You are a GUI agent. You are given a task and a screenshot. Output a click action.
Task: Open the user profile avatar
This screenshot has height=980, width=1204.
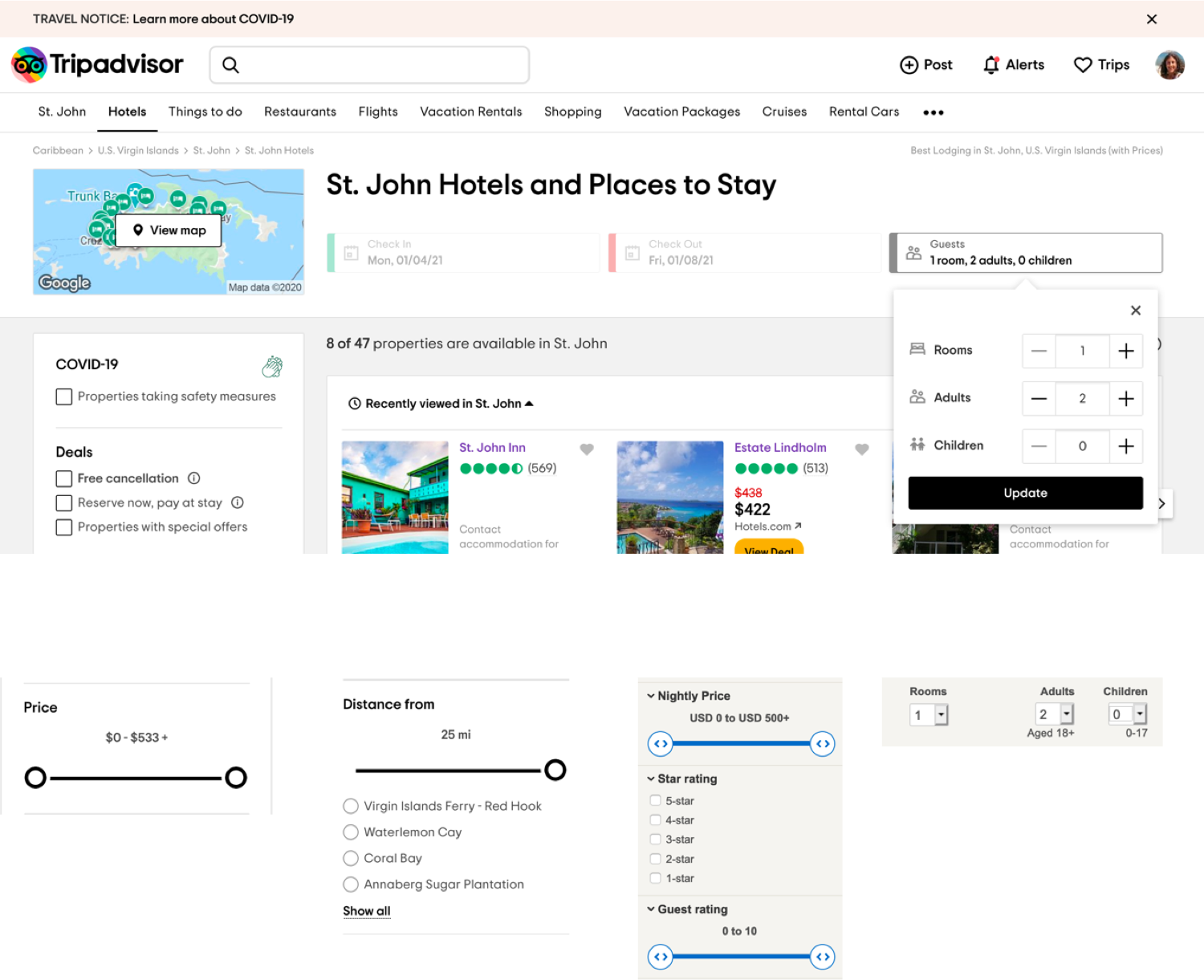(x=1169, y=65)
